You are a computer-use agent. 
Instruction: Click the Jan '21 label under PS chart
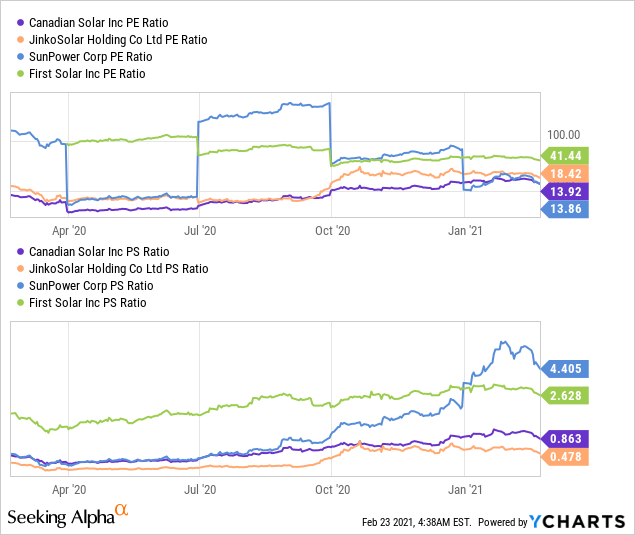coord(465,490)
